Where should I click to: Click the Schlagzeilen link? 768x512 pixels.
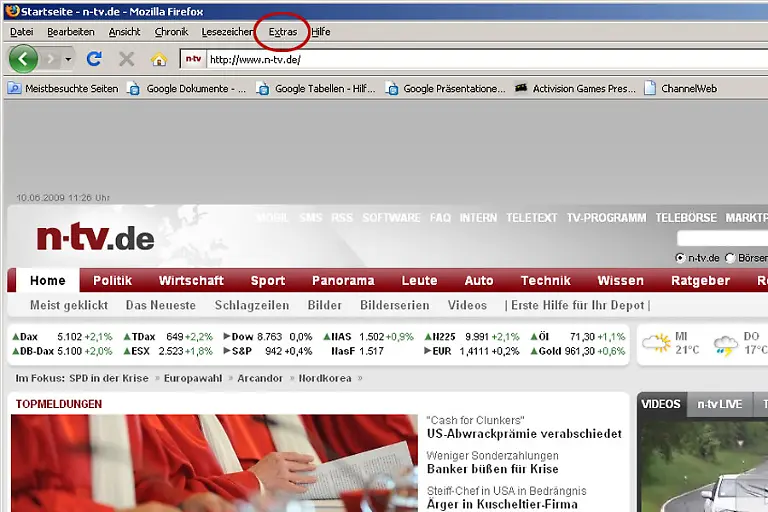tap(252, 305)
